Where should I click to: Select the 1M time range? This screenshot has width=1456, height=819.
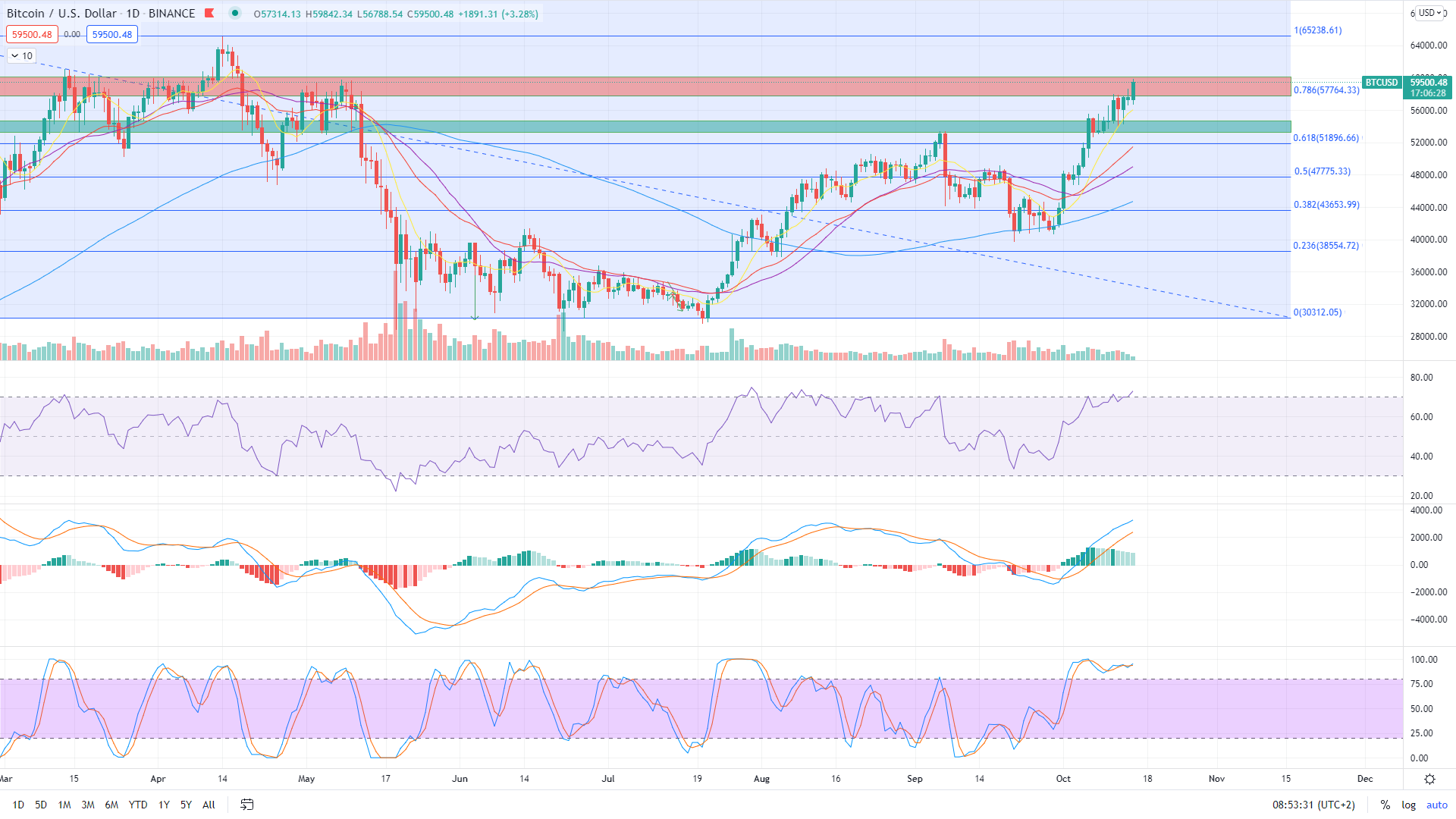[x=64, y=805]
